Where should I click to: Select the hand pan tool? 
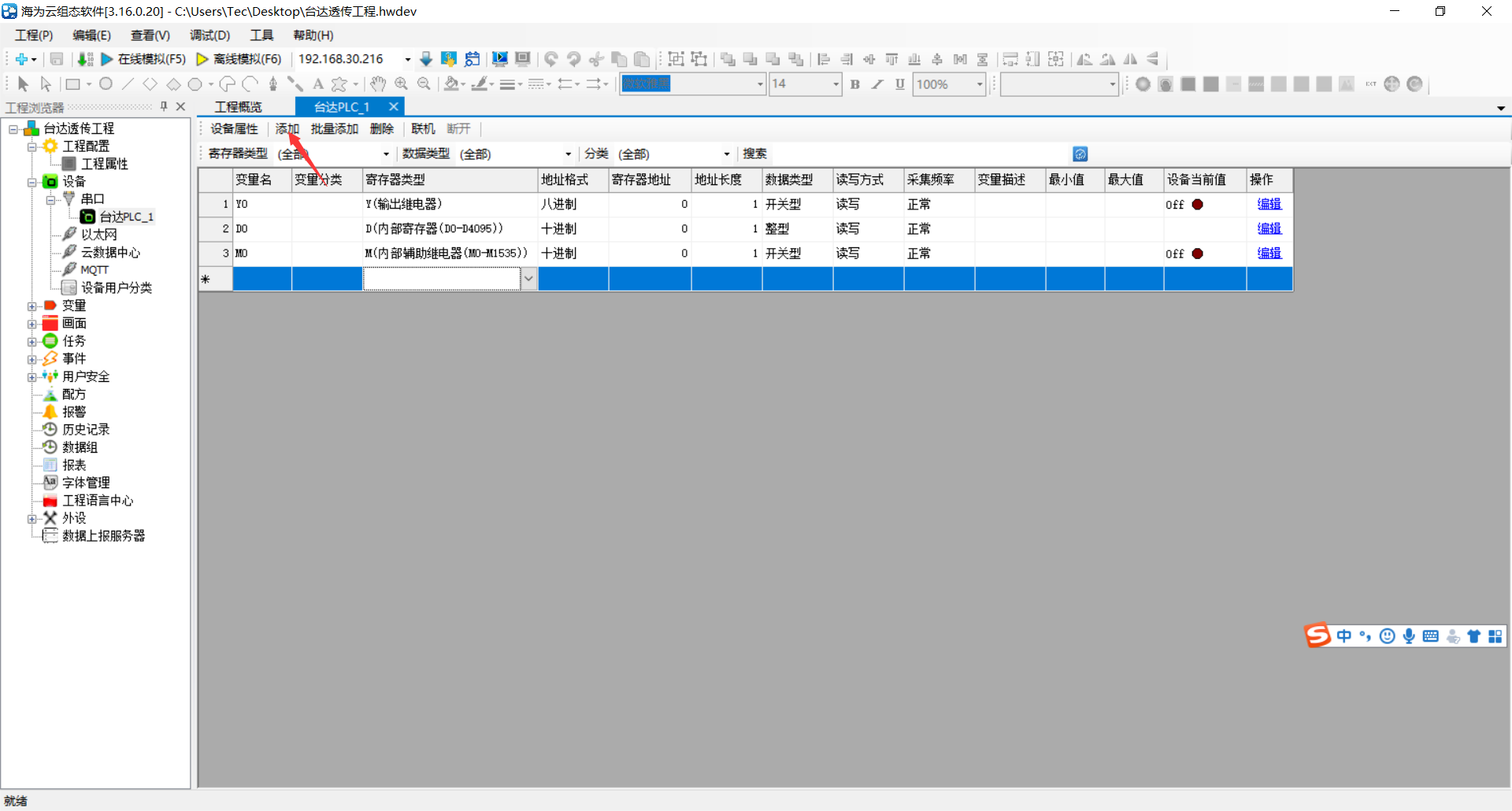[378, 84]
